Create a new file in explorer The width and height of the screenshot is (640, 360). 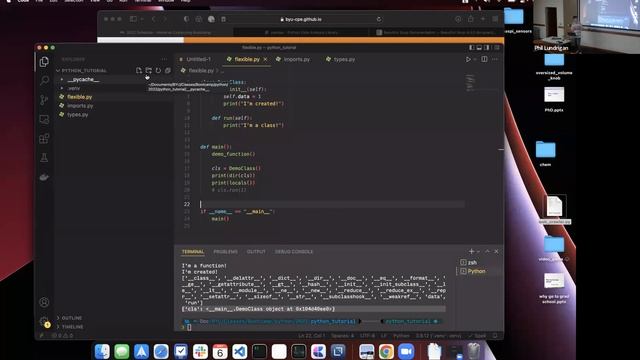(x=139, y=71)
